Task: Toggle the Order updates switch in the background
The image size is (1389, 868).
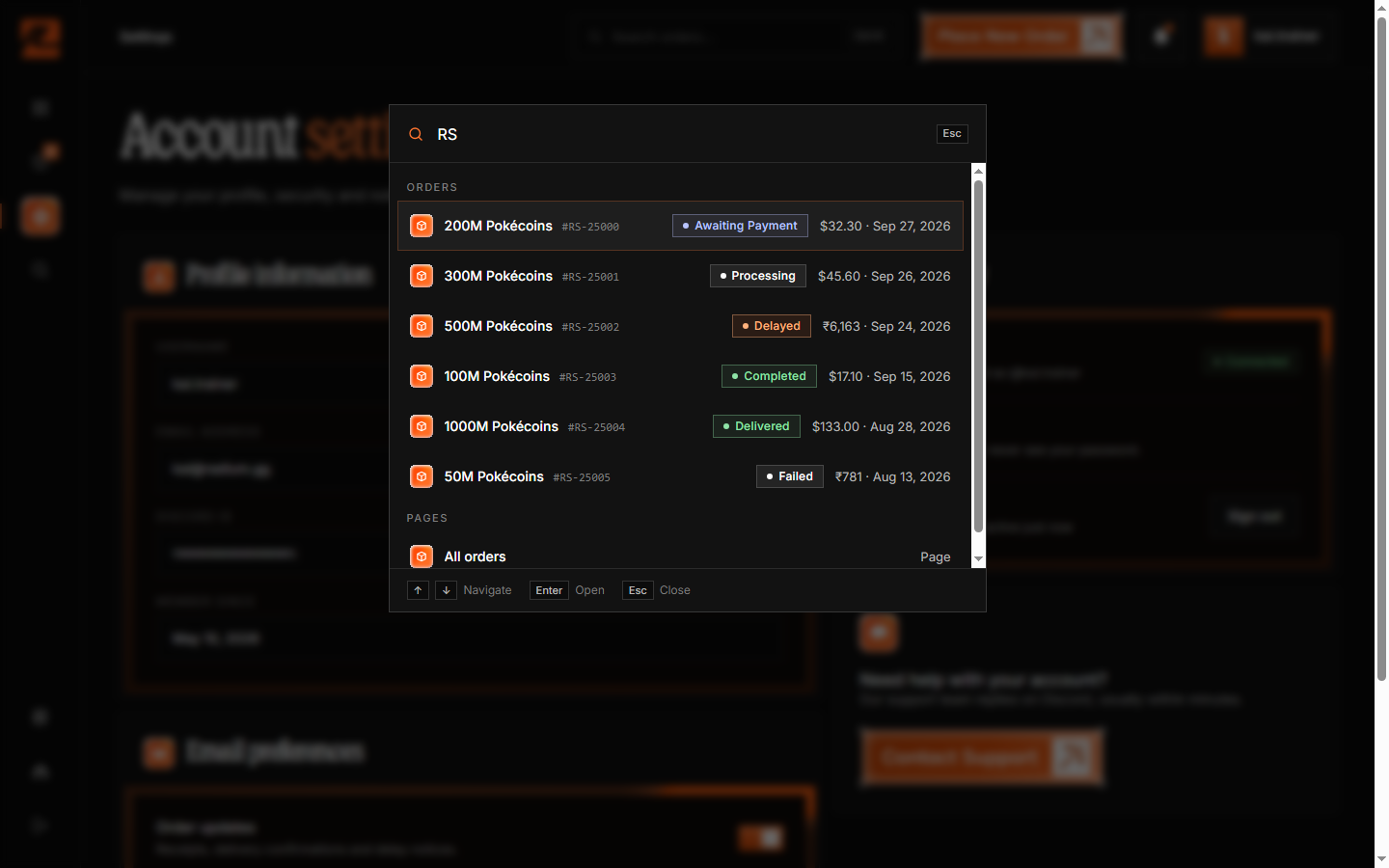Action: (x=761, y=838)
